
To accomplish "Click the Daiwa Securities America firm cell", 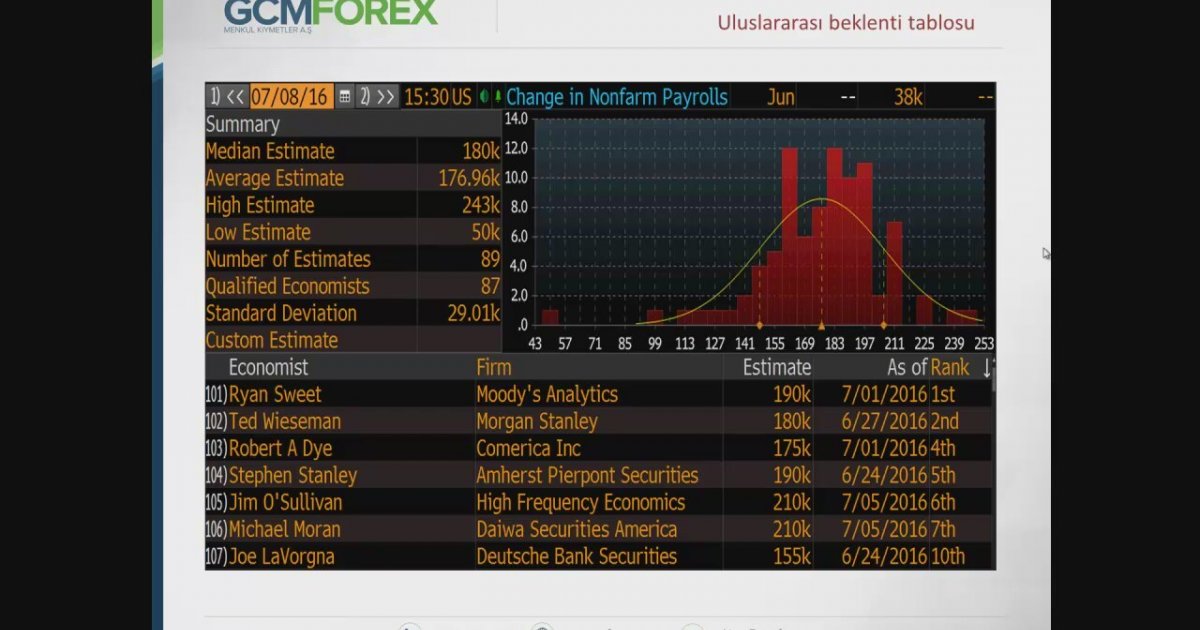I will 577,529.
